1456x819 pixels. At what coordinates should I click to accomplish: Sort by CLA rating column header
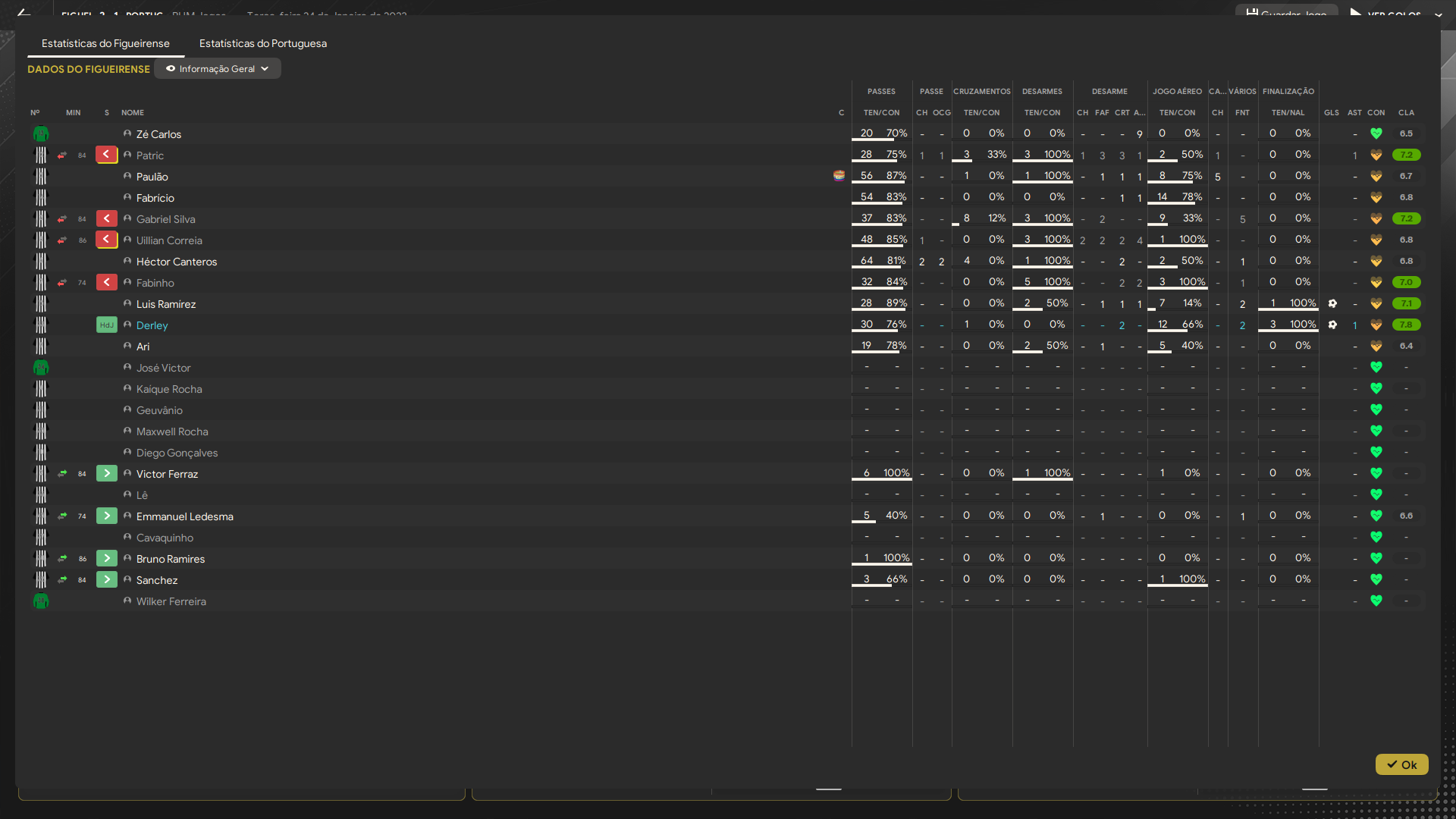pos(1406,112)
